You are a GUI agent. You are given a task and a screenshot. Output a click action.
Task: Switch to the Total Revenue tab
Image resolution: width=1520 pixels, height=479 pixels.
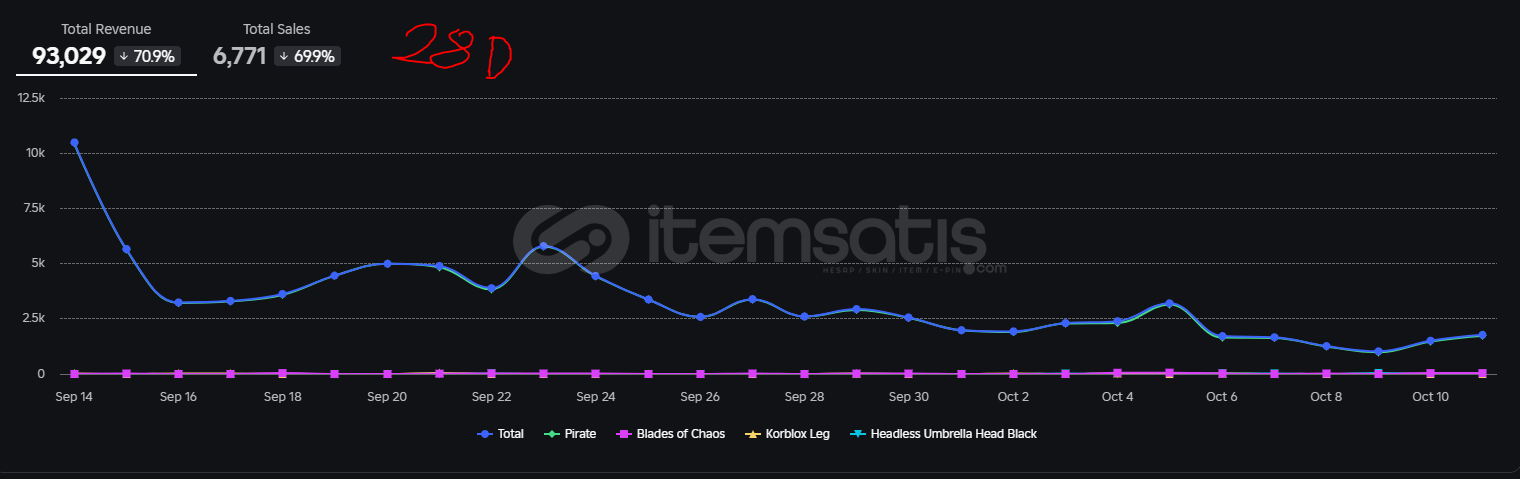(106, 30)
